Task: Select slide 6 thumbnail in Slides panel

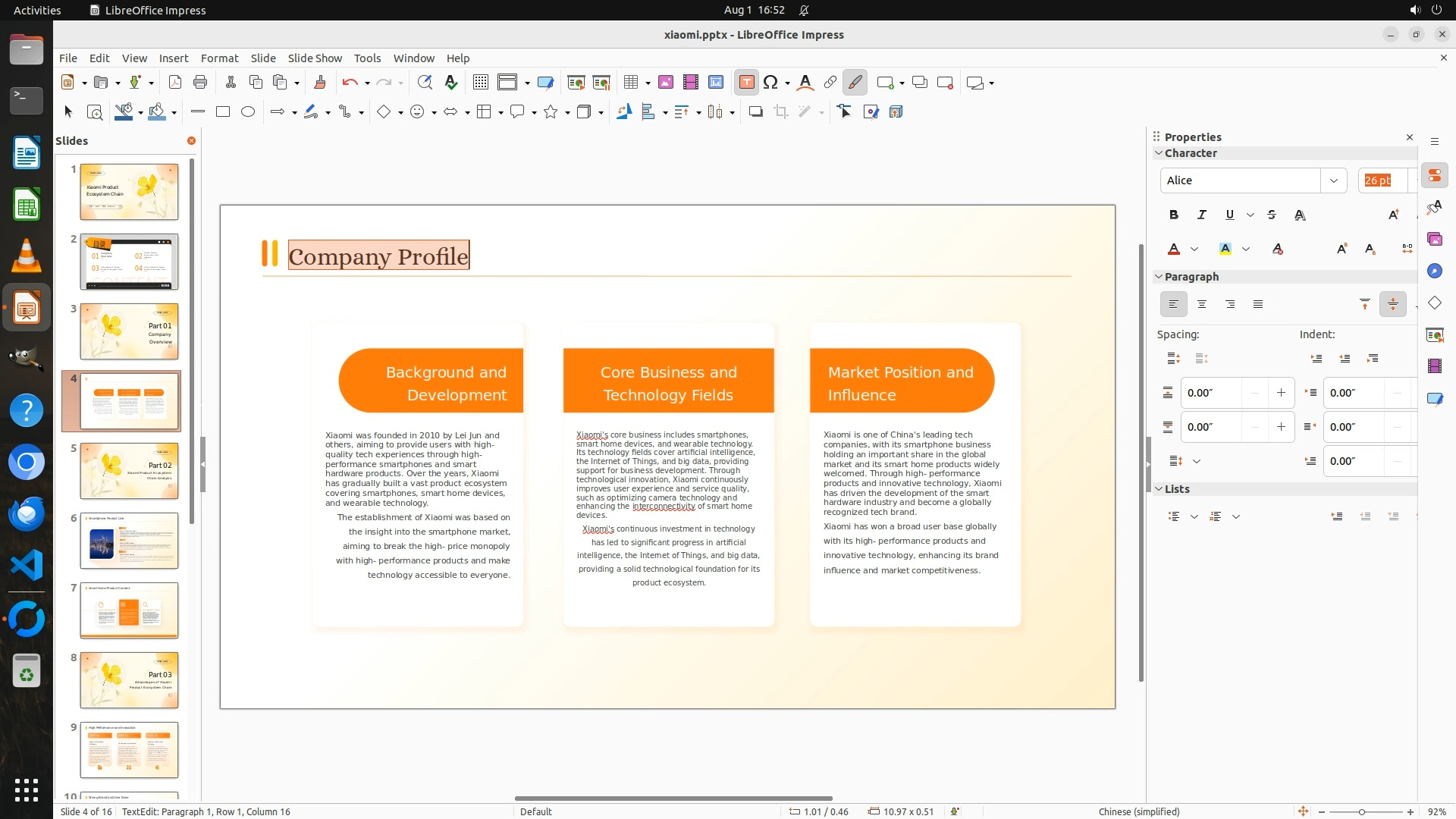Action: coord(129,541)
